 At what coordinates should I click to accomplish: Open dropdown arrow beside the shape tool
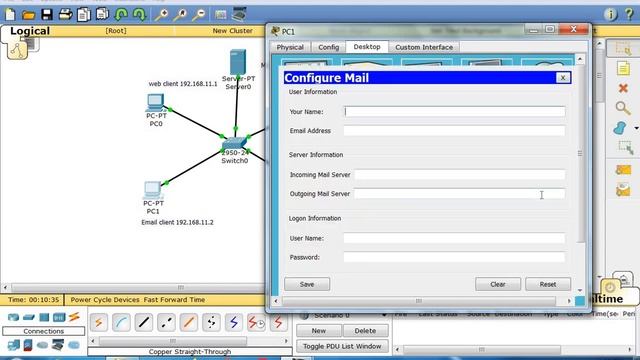point(636,129)
